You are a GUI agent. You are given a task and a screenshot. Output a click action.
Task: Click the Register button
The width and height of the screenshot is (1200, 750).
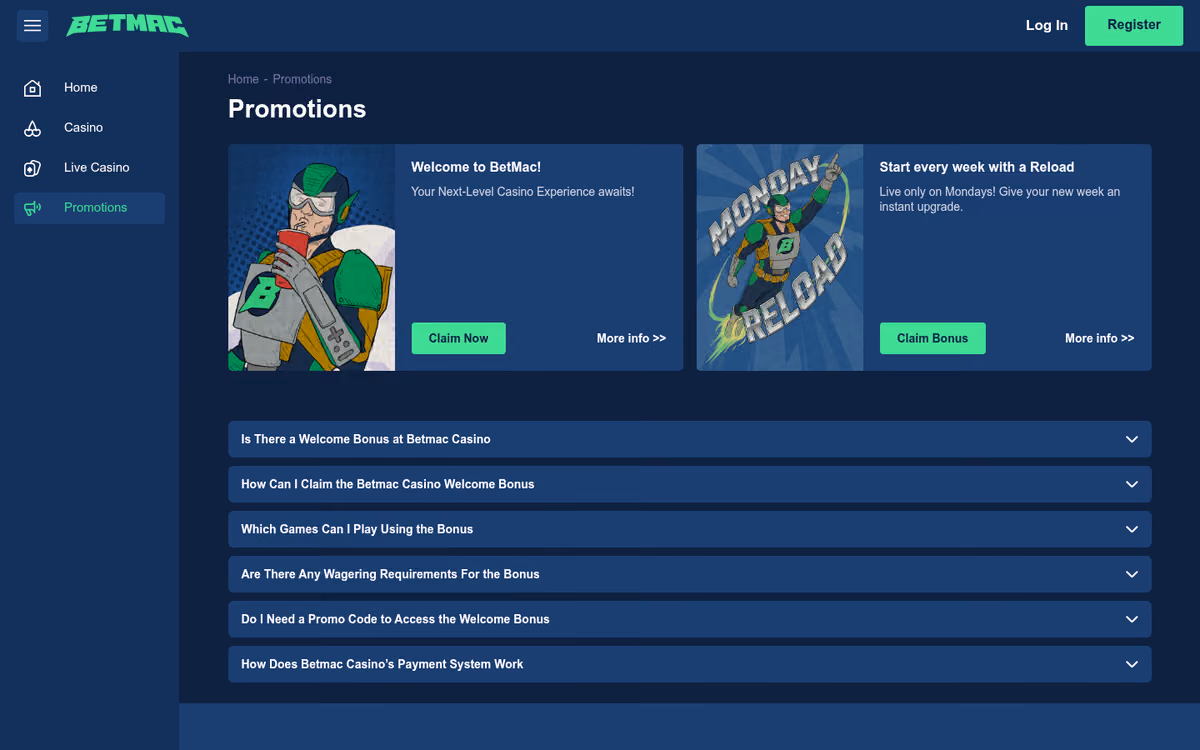[1134, 25]
